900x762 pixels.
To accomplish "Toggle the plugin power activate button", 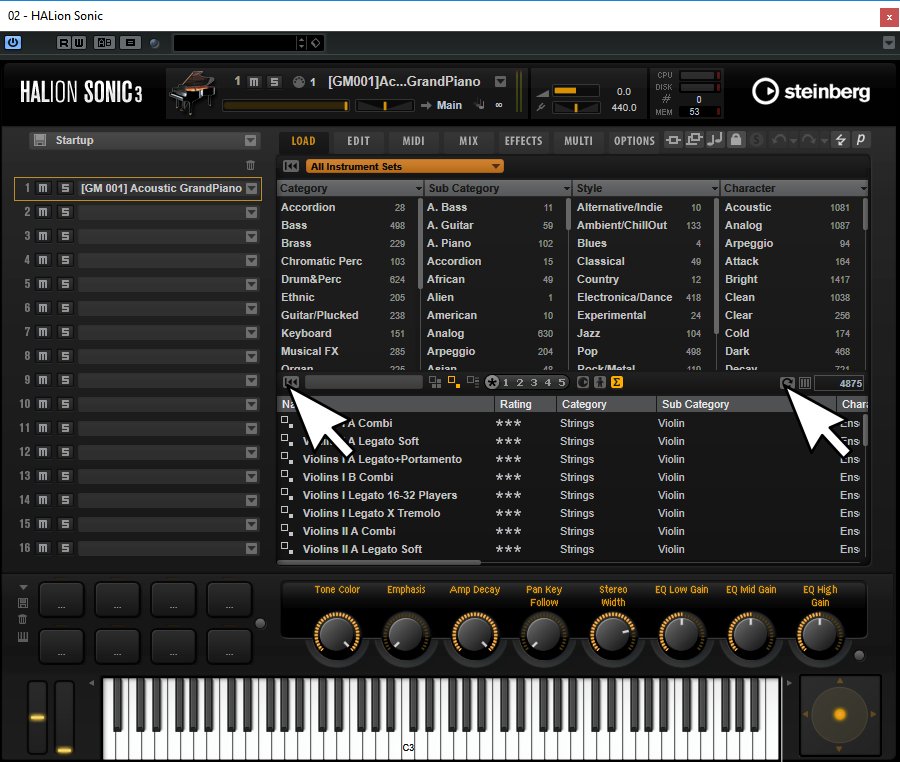I will point(13,42).
